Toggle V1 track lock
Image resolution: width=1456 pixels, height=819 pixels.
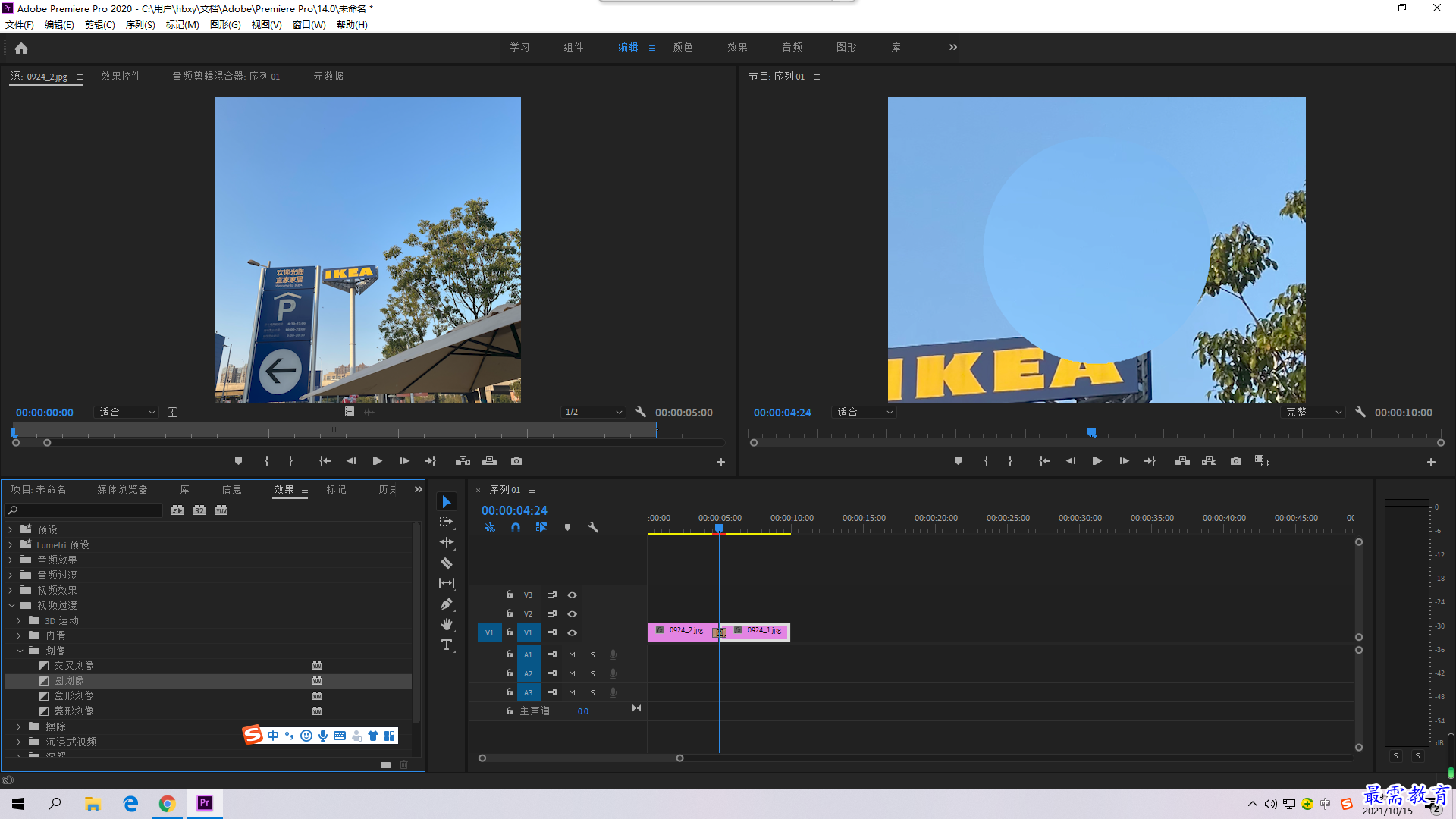(510, 632)
